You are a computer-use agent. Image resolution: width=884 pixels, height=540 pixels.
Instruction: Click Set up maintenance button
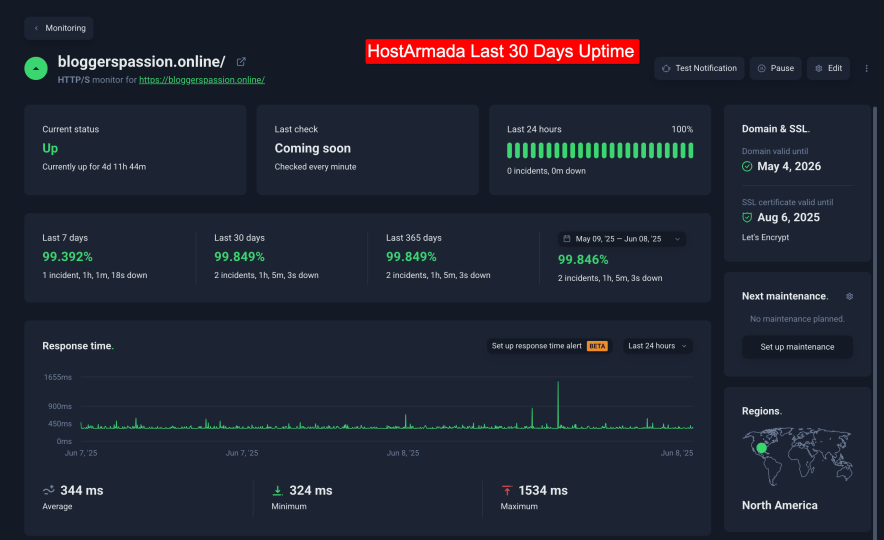point(797,347)
